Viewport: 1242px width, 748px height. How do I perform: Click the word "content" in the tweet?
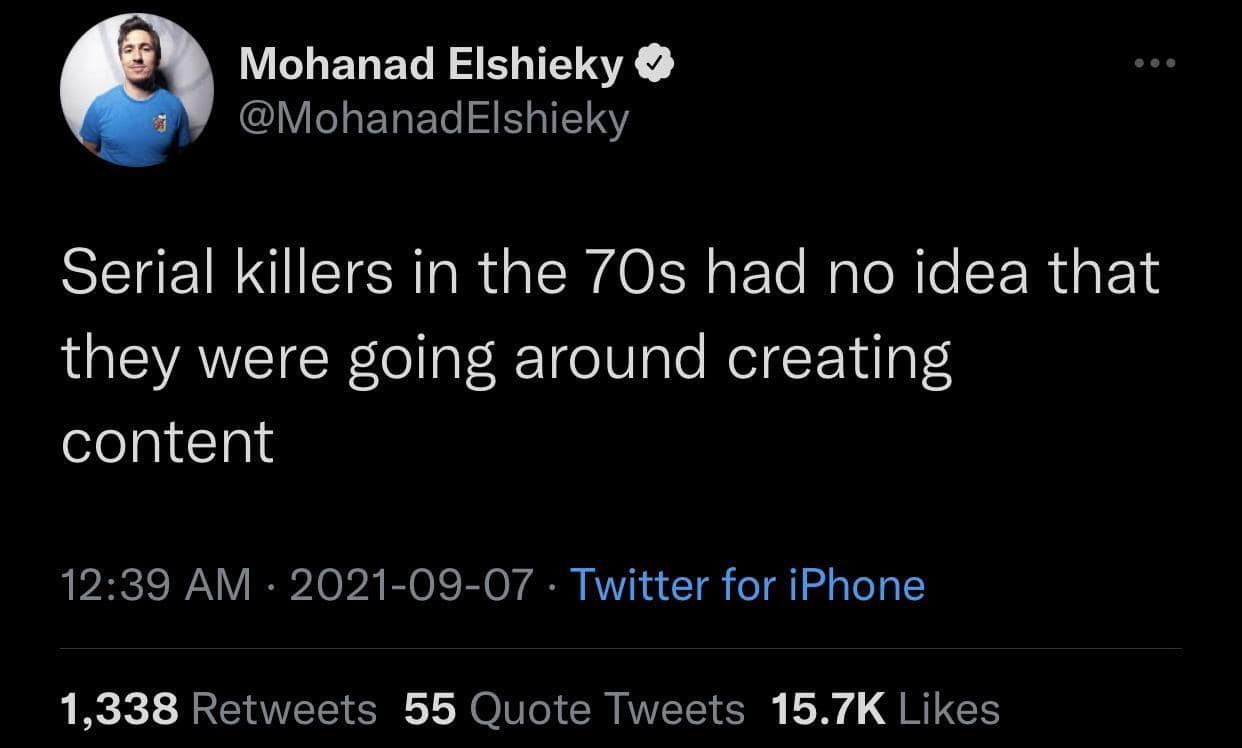pos(167,442)
